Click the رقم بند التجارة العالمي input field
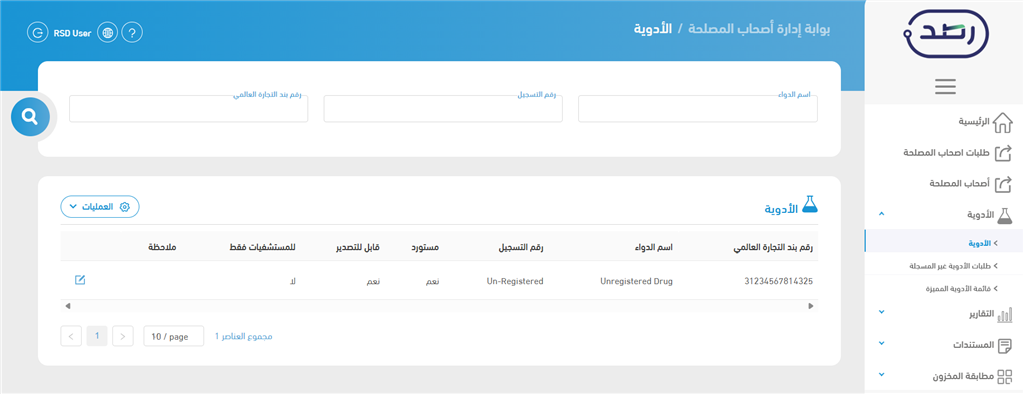The image size is (1024, 394). click(x=188, y=108)
